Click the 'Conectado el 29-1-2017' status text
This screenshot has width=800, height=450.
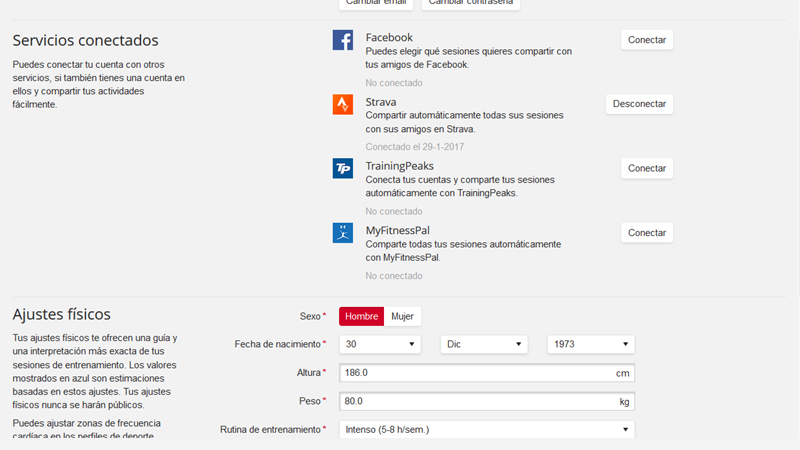click(x=415, y=147)
